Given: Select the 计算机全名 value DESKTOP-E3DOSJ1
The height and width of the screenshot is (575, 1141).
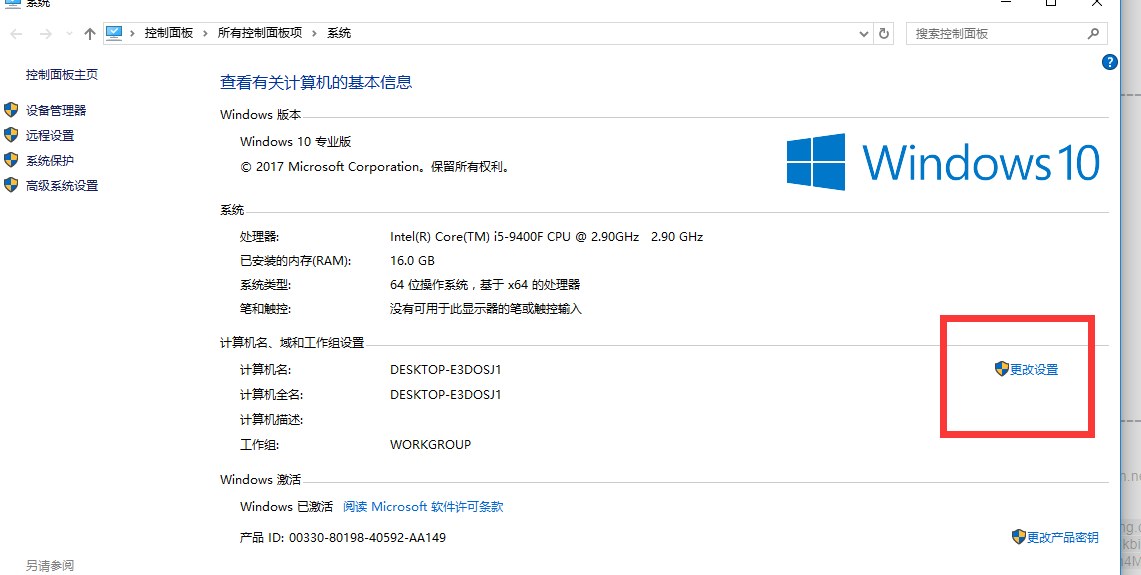Looking at the screenshot, I should (446, 394).
